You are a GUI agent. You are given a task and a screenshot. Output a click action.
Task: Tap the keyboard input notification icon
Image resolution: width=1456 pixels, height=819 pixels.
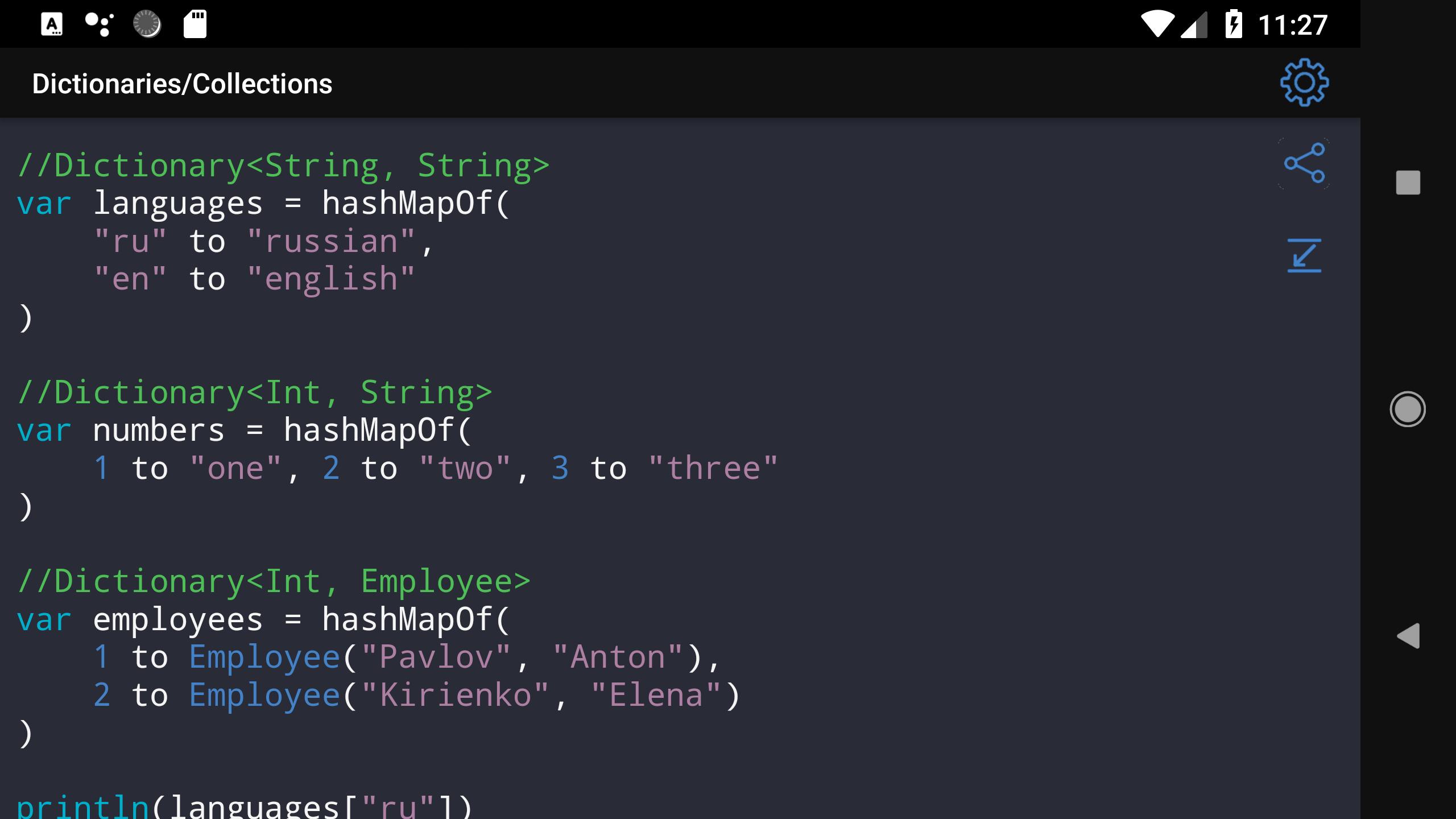pyautogui.click(x=52, y=24)
